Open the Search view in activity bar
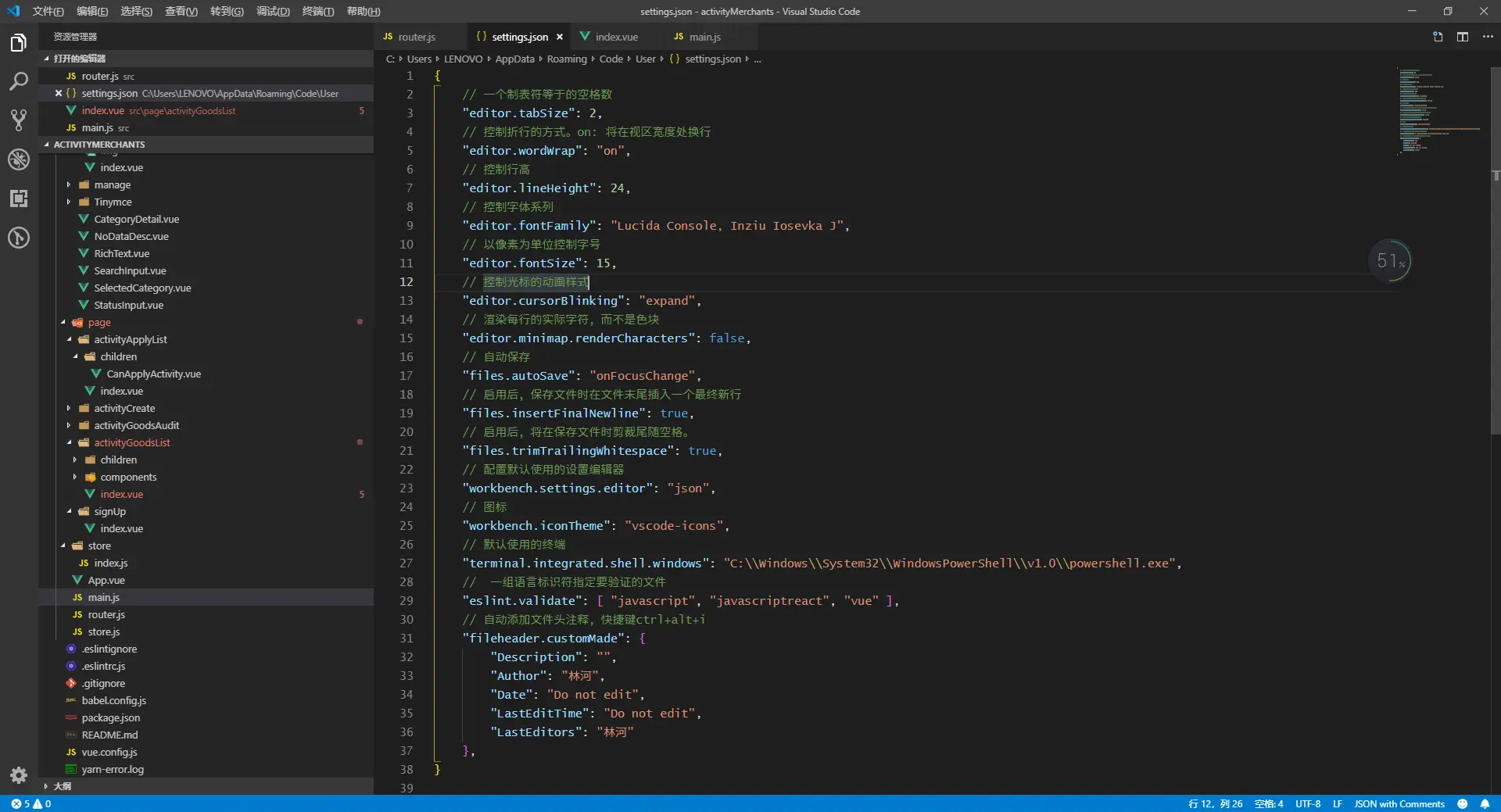The width and height of the screenshot is (1501, 812). [x=19, y=81]
